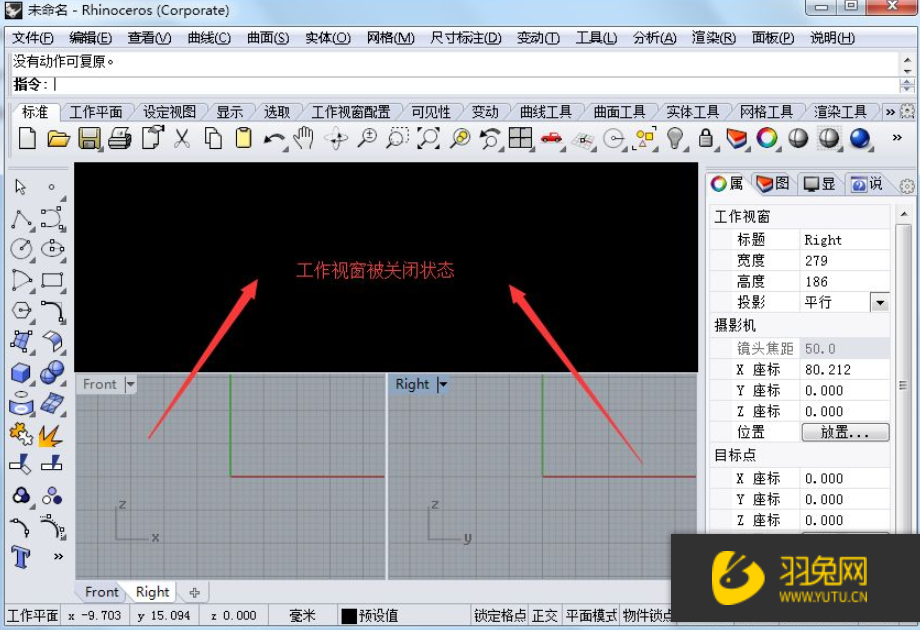The width and height of the screenshot is (920, 630).
Task: Click the red car icon in the toolbar
Action: (552, 139)
